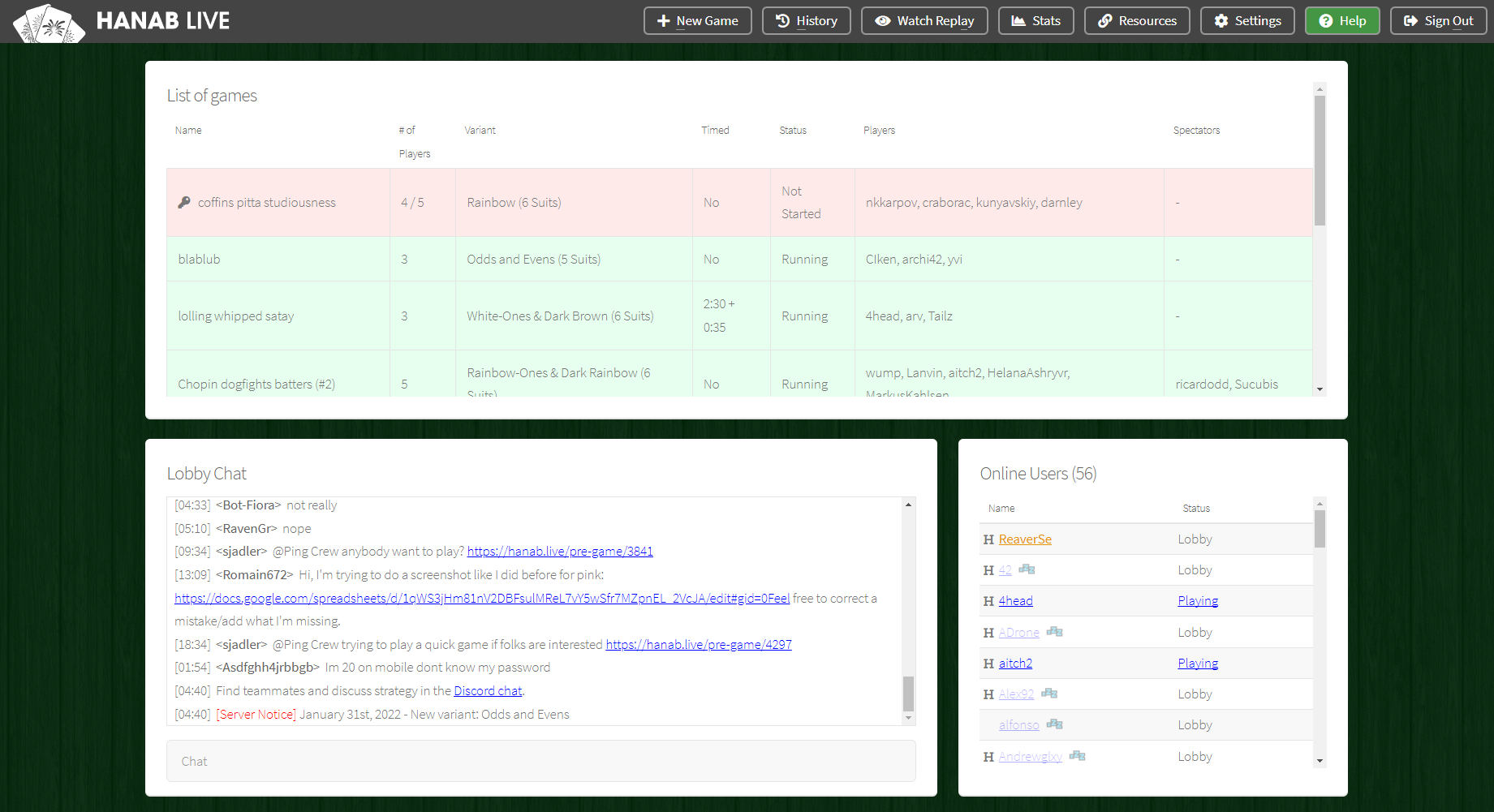Viewport: 1494px width, 812px height.
Task: Open the alfonso profile link
Action: click(x=1019, y=725)
